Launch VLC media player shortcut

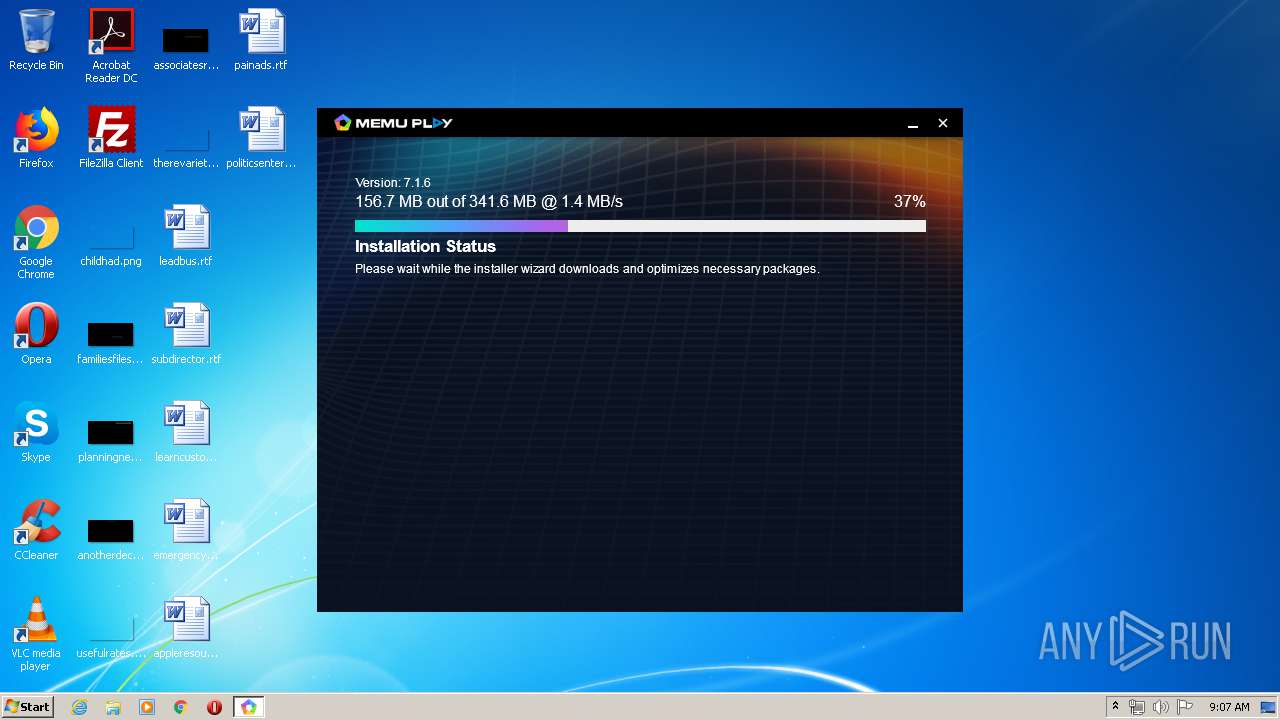point(36,634)
